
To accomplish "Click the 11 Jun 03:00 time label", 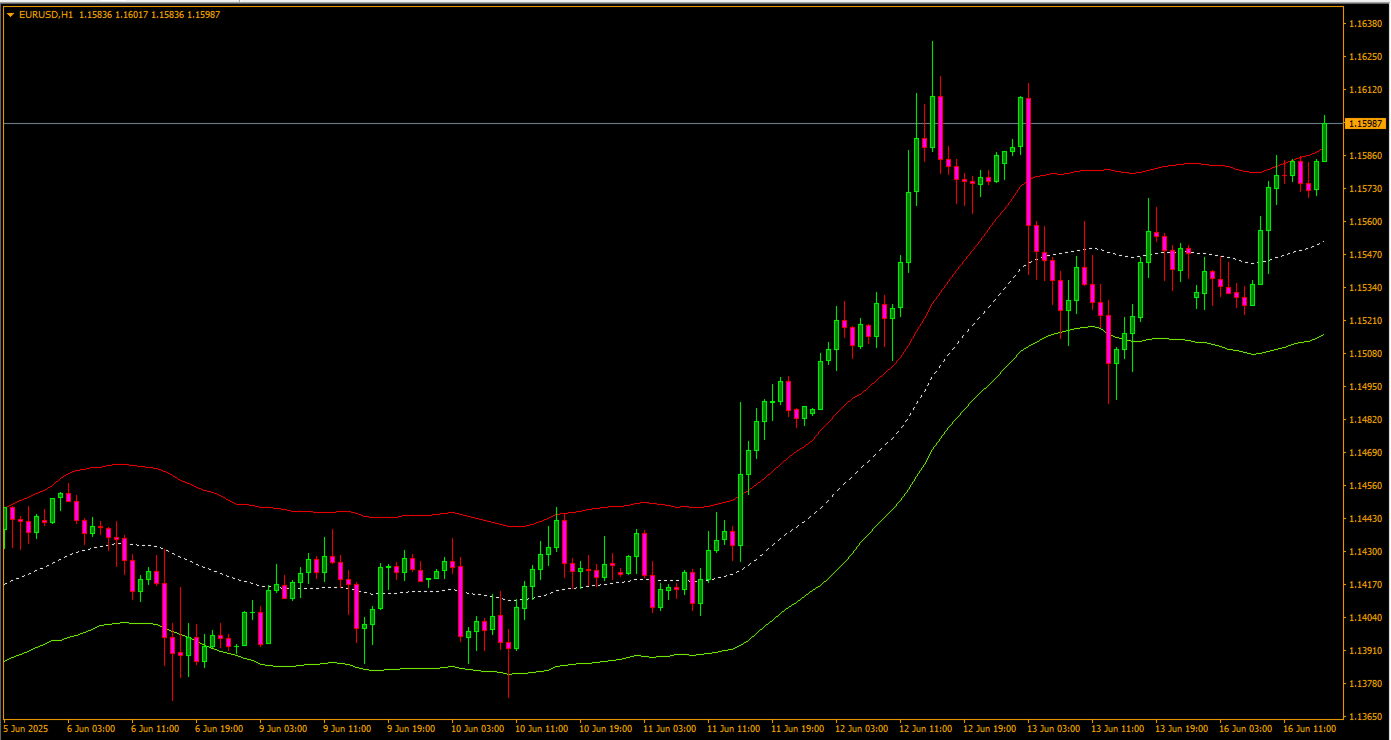I will point(669,729).
